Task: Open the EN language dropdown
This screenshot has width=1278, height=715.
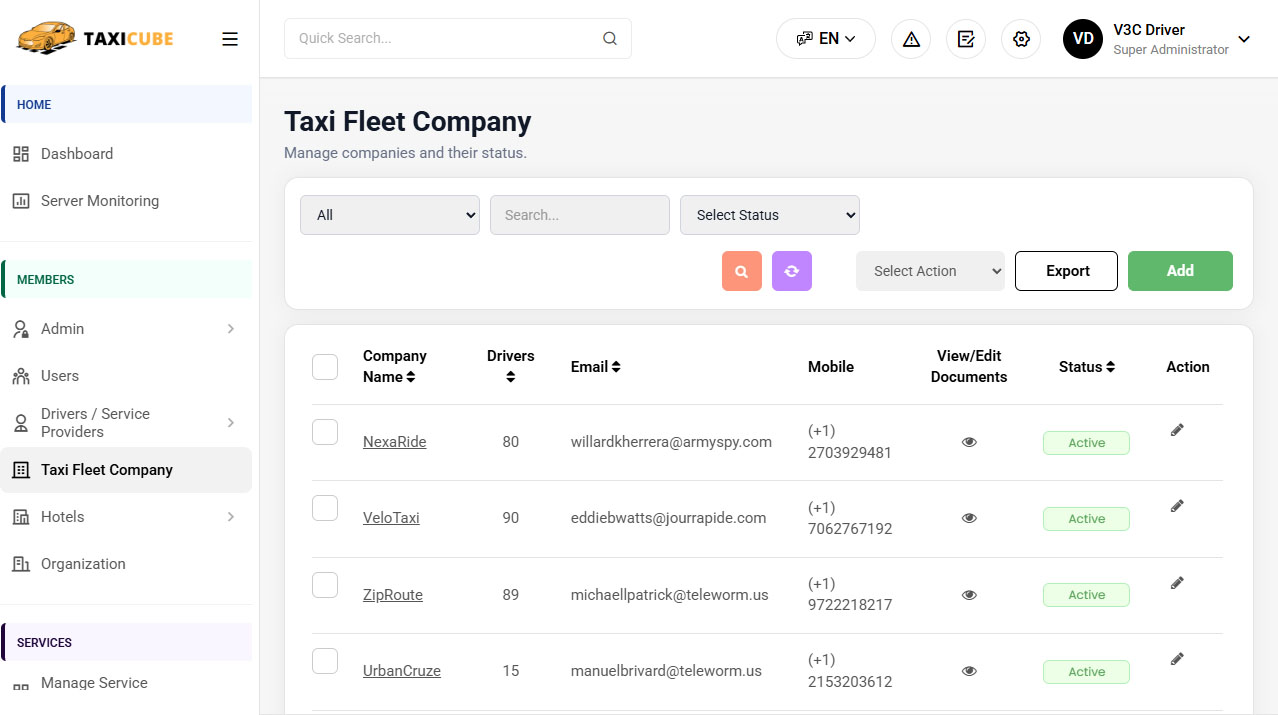Action: pos(826,39)
